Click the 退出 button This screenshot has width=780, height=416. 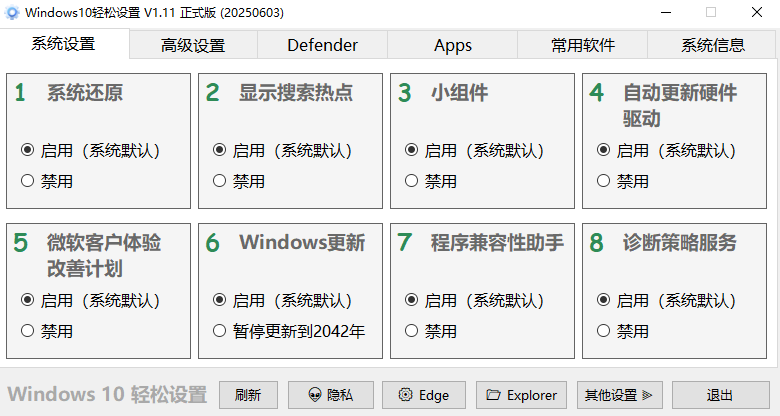(720, 395)
